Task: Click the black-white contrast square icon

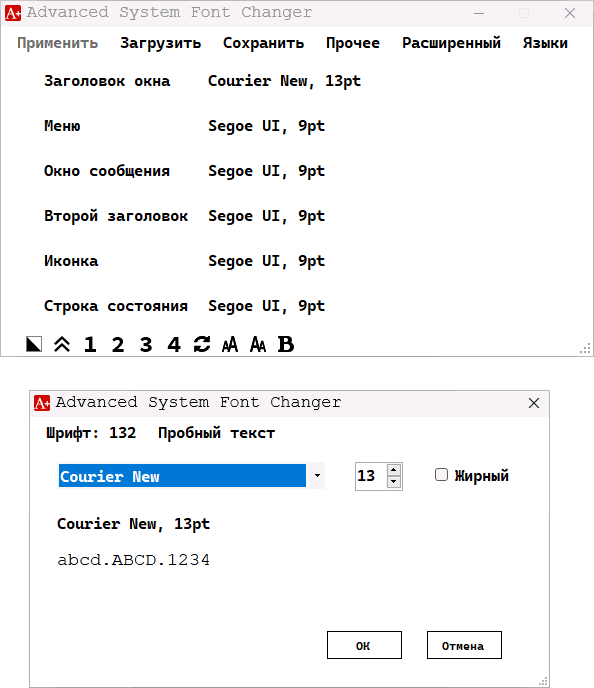Action: click(34, 344)
